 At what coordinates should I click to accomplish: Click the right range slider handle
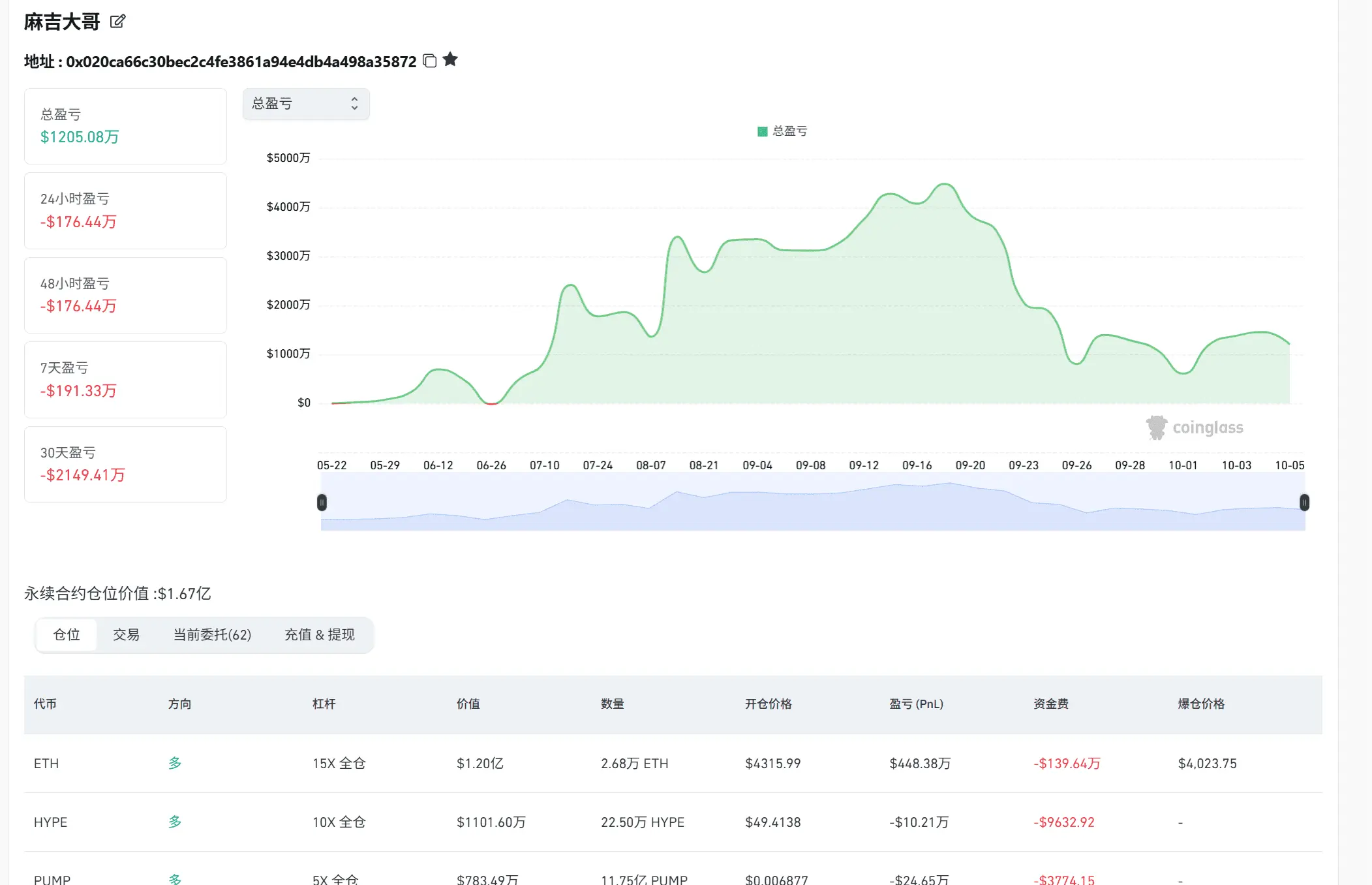coord(1304,502)
